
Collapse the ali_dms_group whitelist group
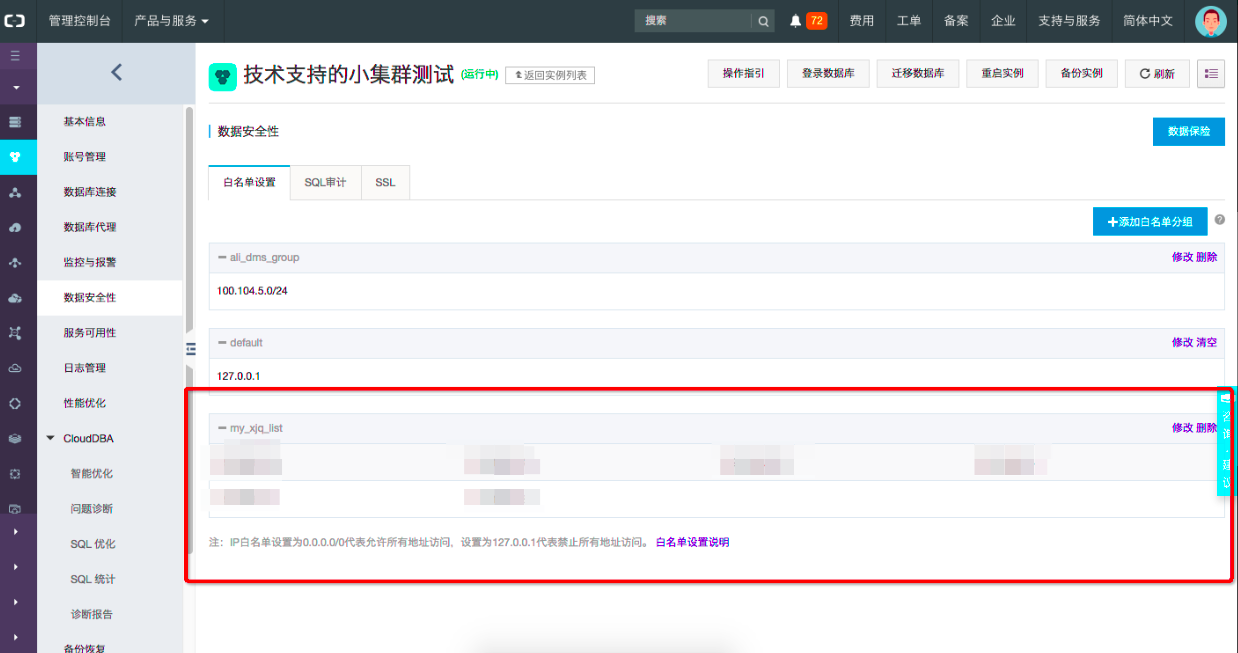tap(222, 257)
